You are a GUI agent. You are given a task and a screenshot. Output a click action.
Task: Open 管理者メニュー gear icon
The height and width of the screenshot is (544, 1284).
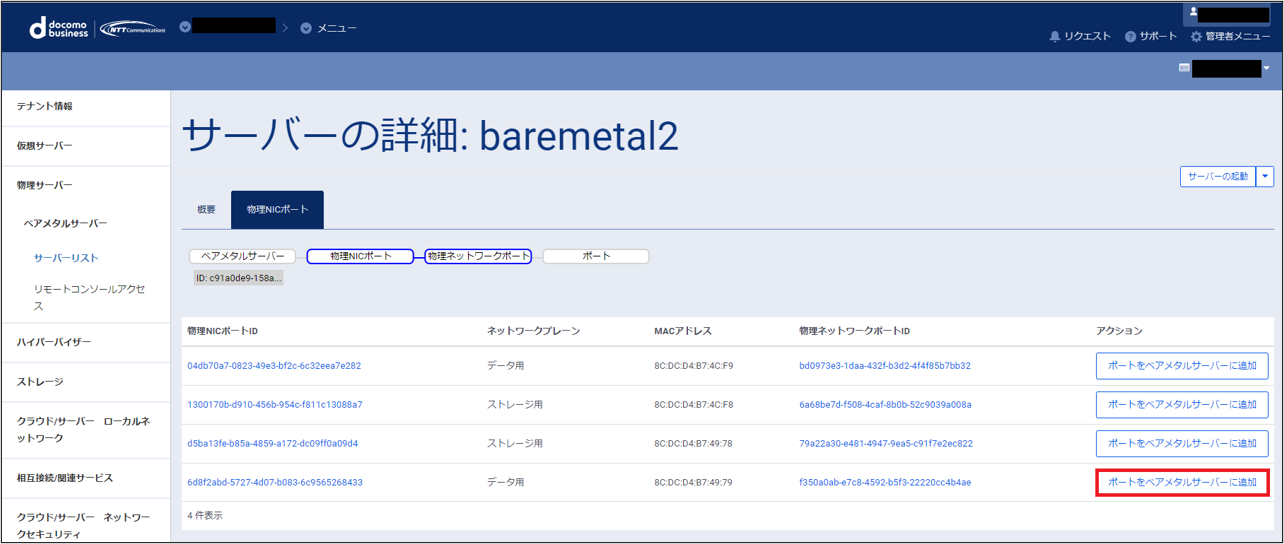pyautogui.click(x=1196, y=36)
